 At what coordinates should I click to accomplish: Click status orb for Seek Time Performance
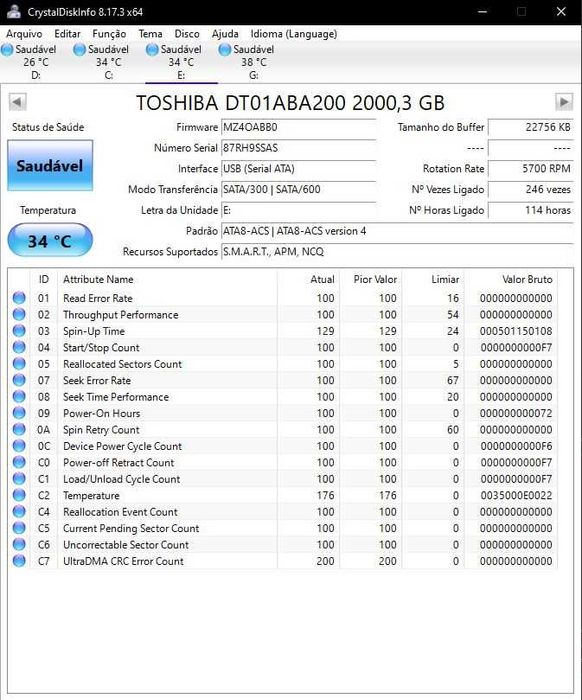[x=19, y=396]
